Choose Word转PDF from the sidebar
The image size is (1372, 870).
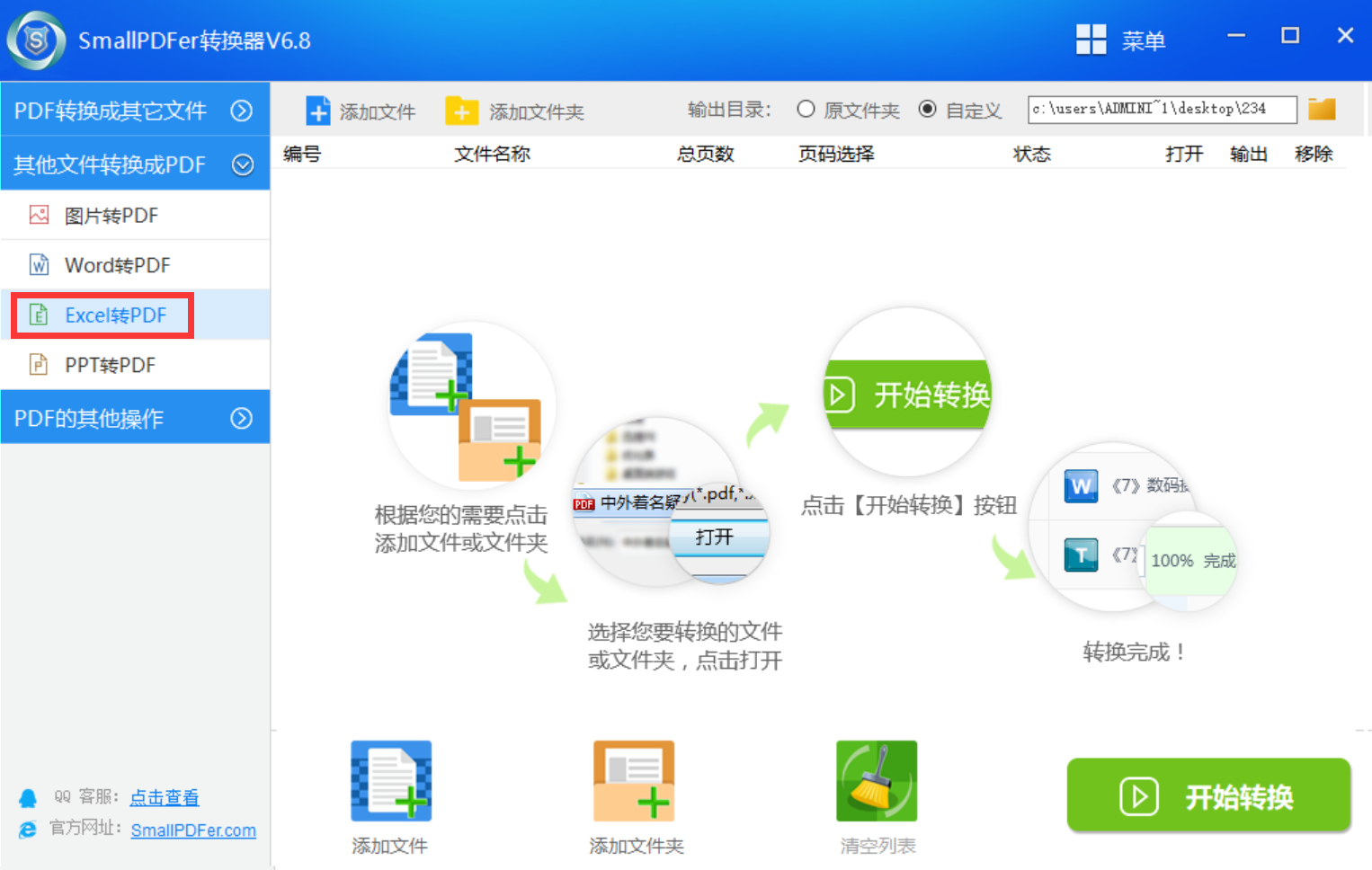point(135,264)
